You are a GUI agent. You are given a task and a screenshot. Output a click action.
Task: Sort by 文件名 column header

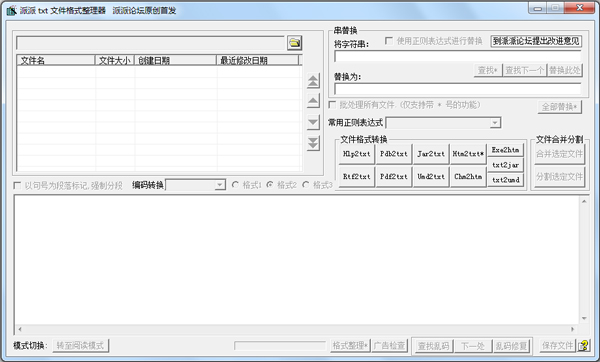tap(56, 60)
